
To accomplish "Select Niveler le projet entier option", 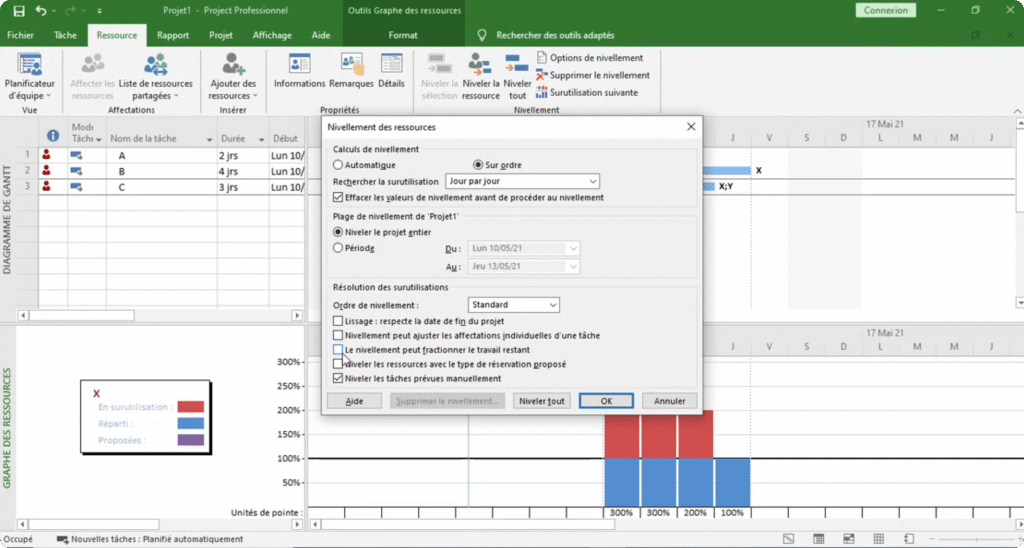I will pyautogui.click(x=338, y=232).
